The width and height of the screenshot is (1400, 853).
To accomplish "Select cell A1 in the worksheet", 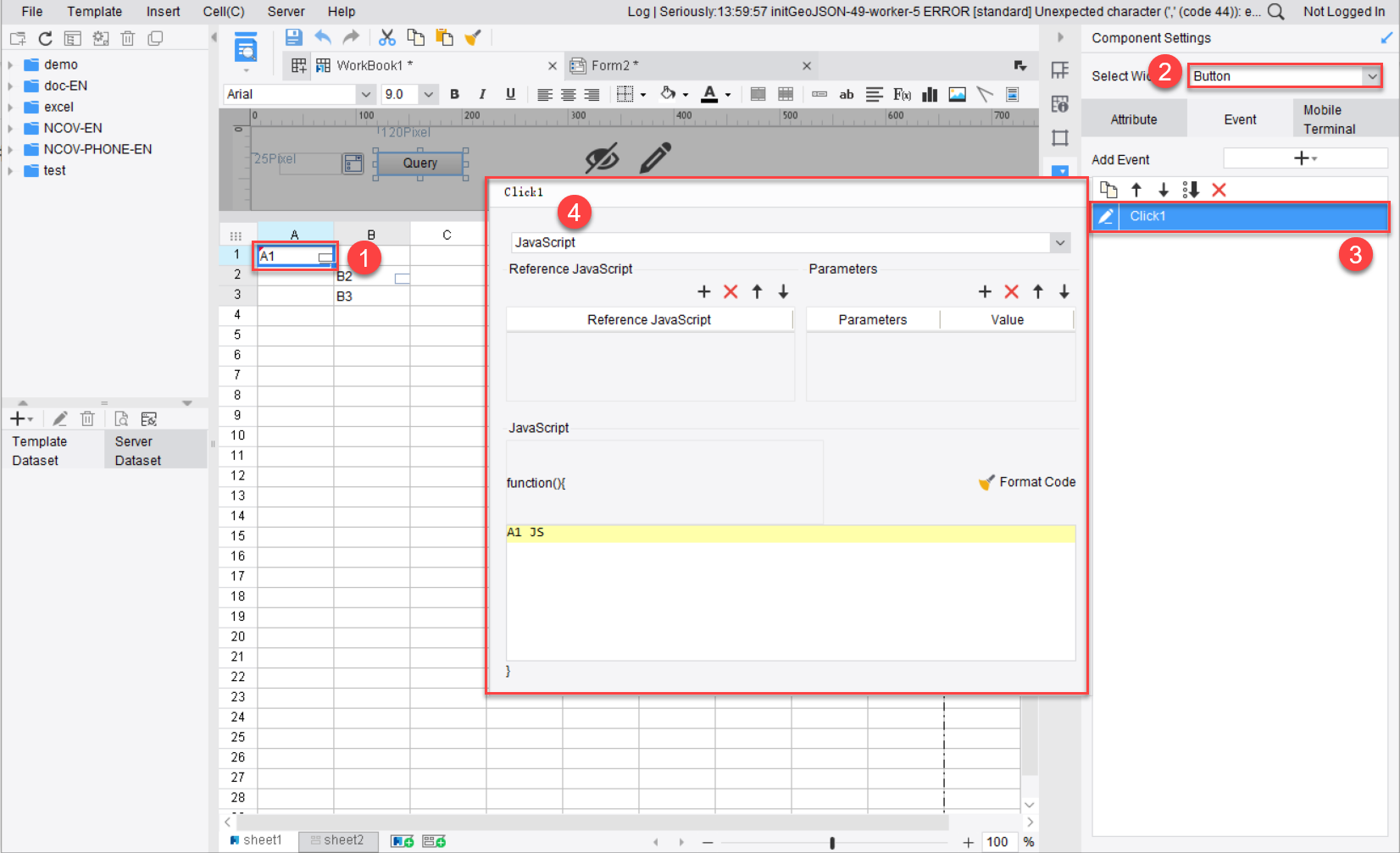I will click(x=296, y=256).
